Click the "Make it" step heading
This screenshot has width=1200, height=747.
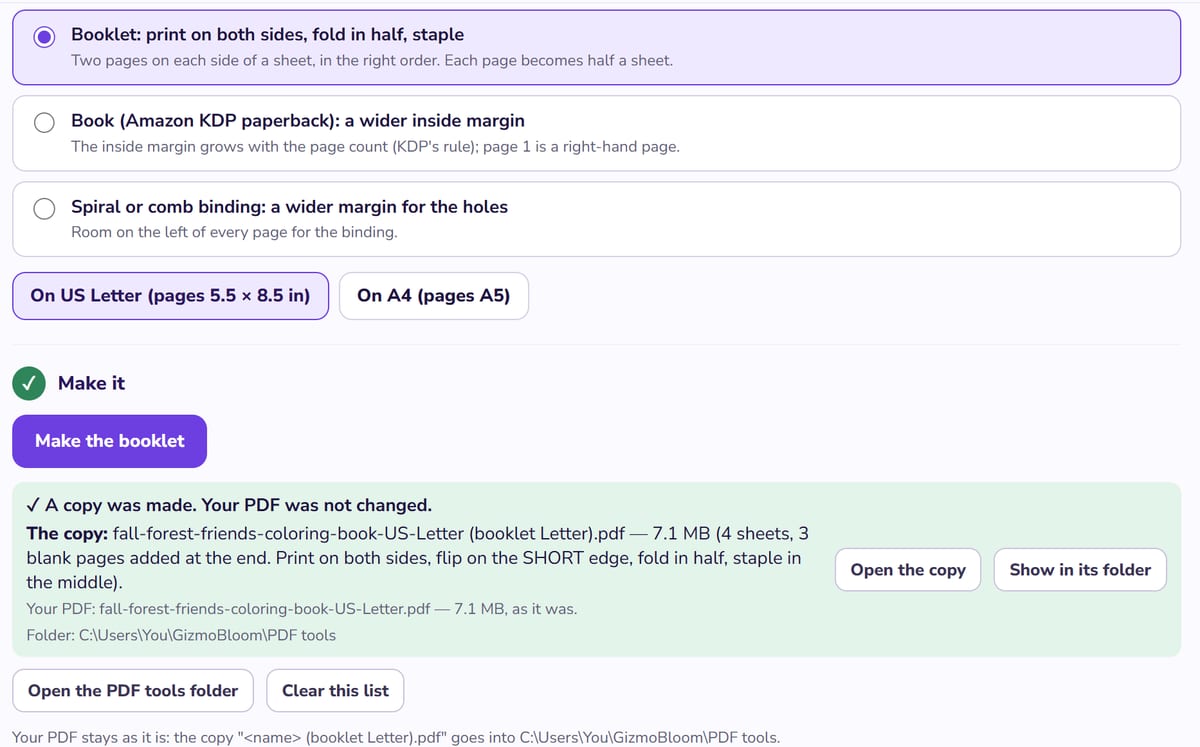[92, 383]
